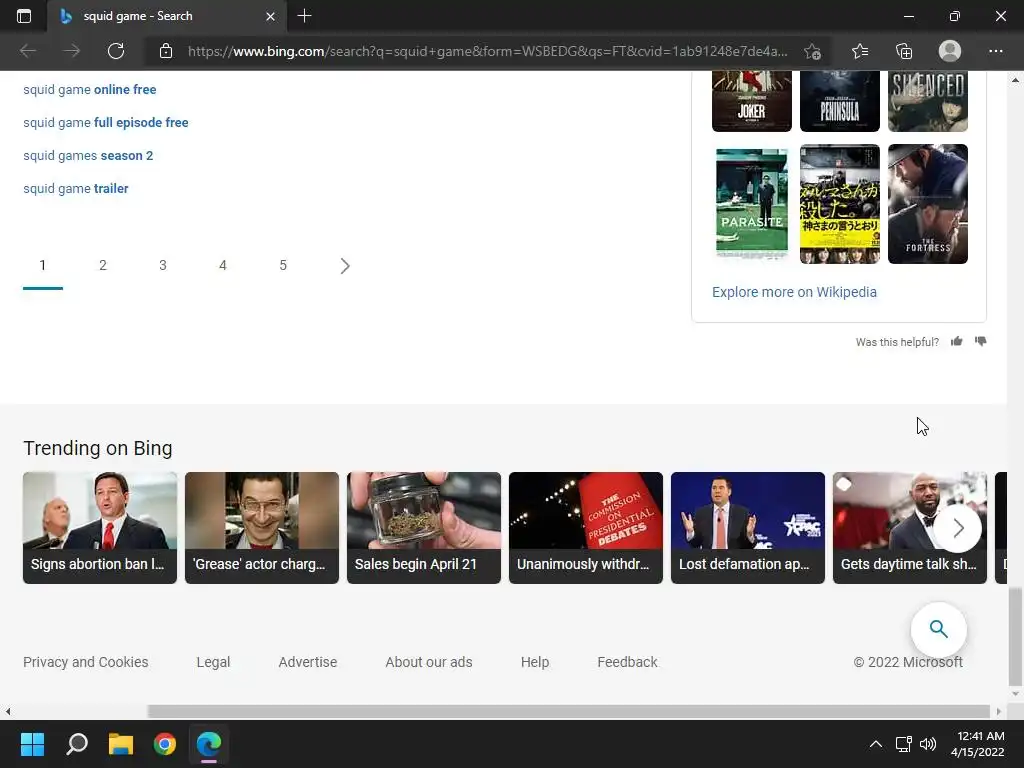Click the floating search magnifier button
The image size is (1024, 768).
[x=938, y=629]
